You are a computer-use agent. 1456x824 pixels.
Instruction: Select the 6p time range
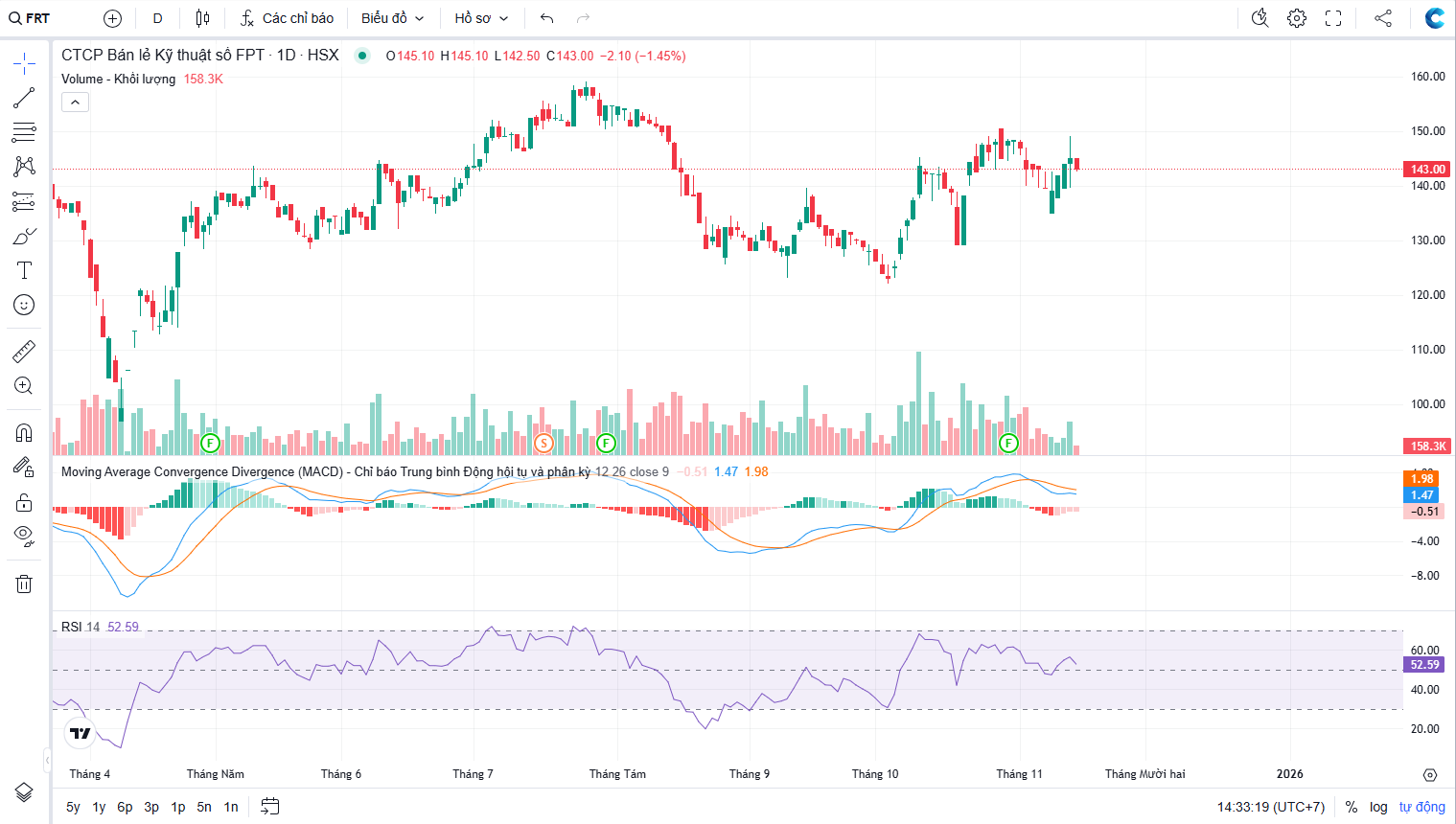tap(125, 807)
